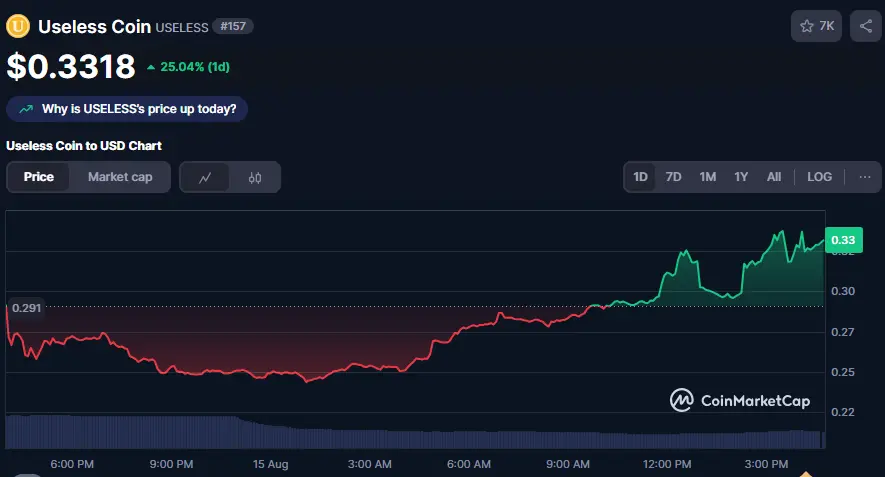The height and width of the screenshot is (477, 885).
Task: Click the 6:00 PM time axis label
Action: 72,464
